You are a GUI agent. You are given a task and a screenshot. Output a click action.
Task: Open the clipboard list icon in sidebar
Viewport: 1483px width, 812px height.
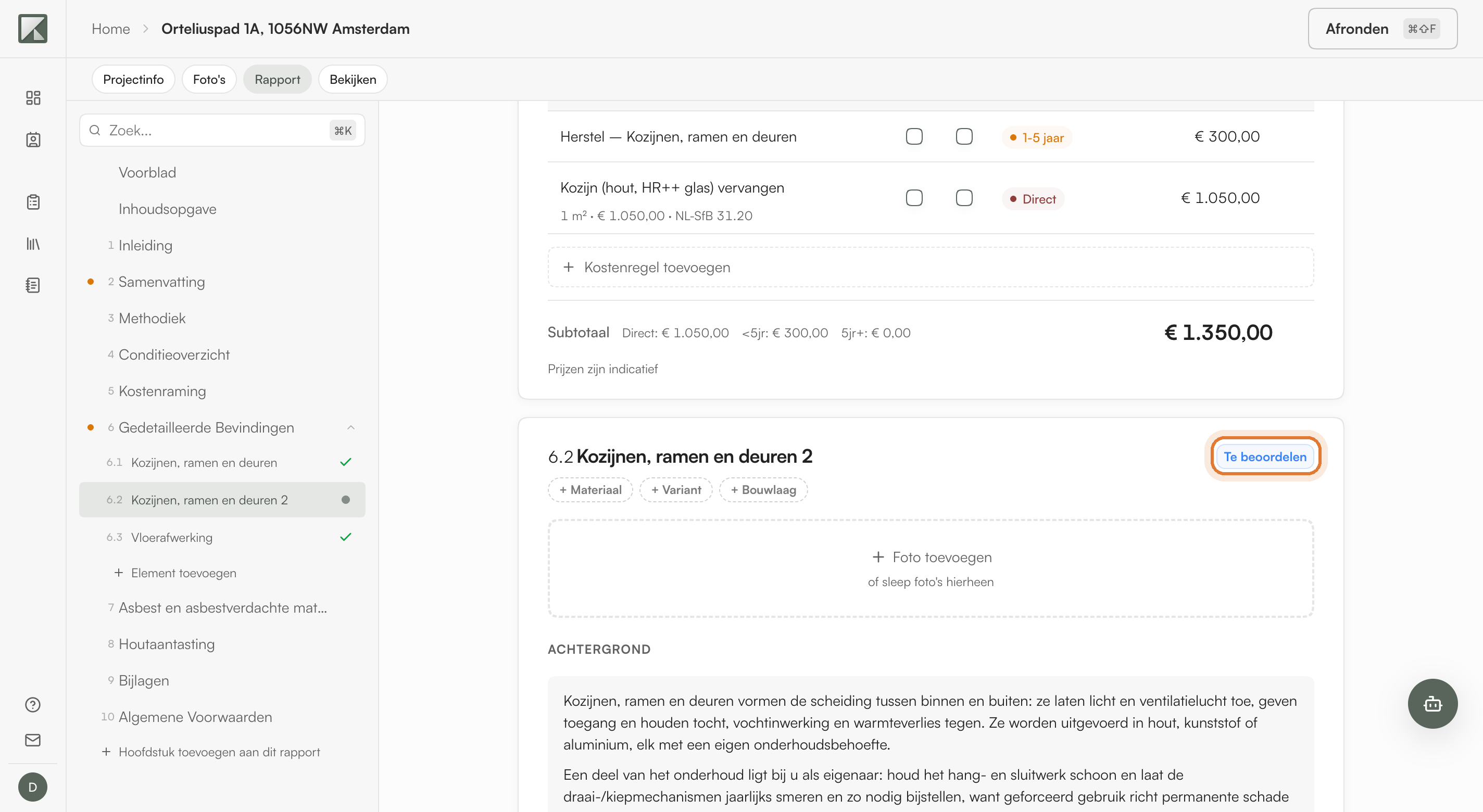coord(33,202)
